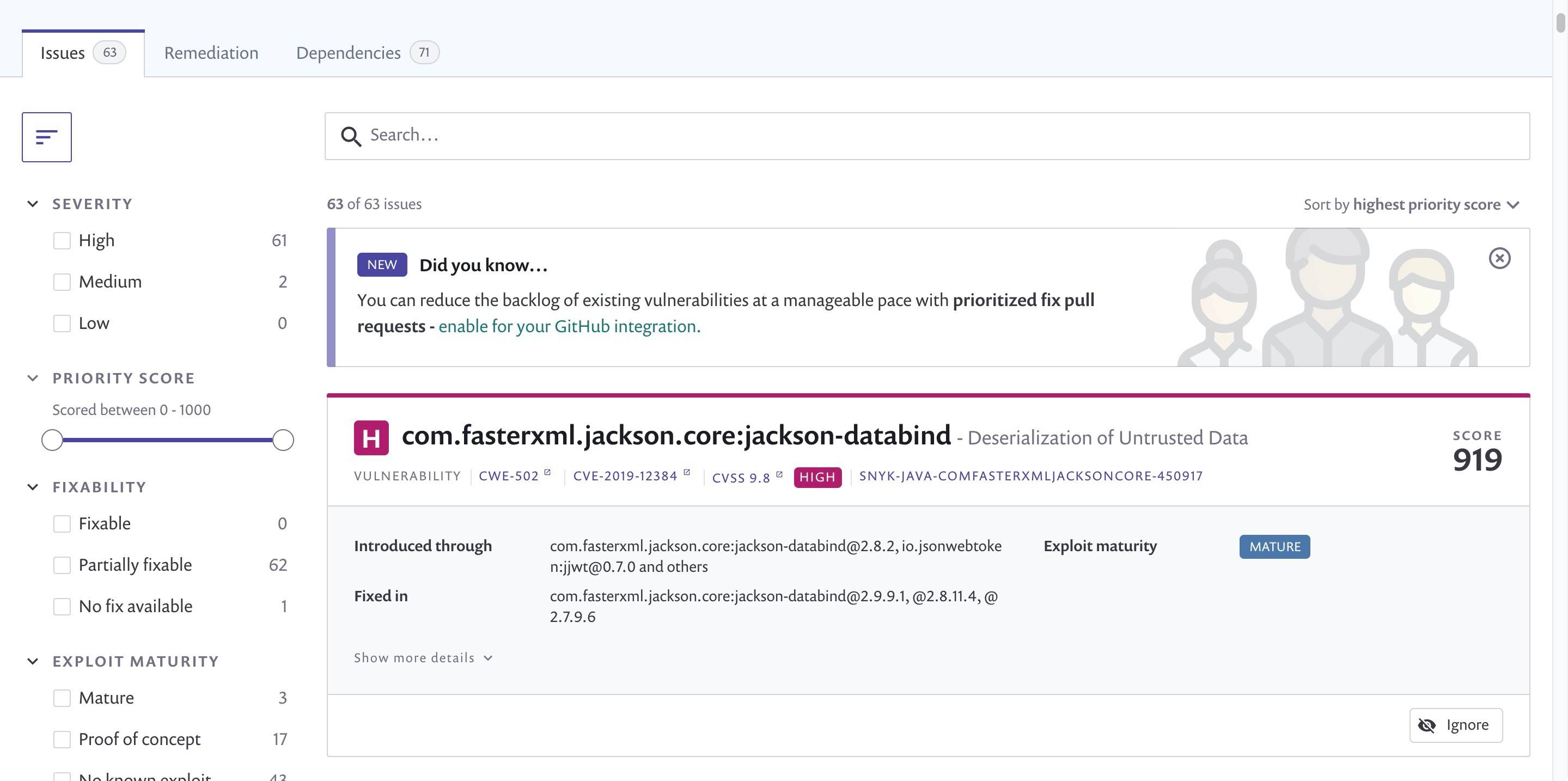Image resolution: width=1568 pixels, height=781 pixels.
Task: Check the Proof of concept filter
Action: tap(62, 739)
